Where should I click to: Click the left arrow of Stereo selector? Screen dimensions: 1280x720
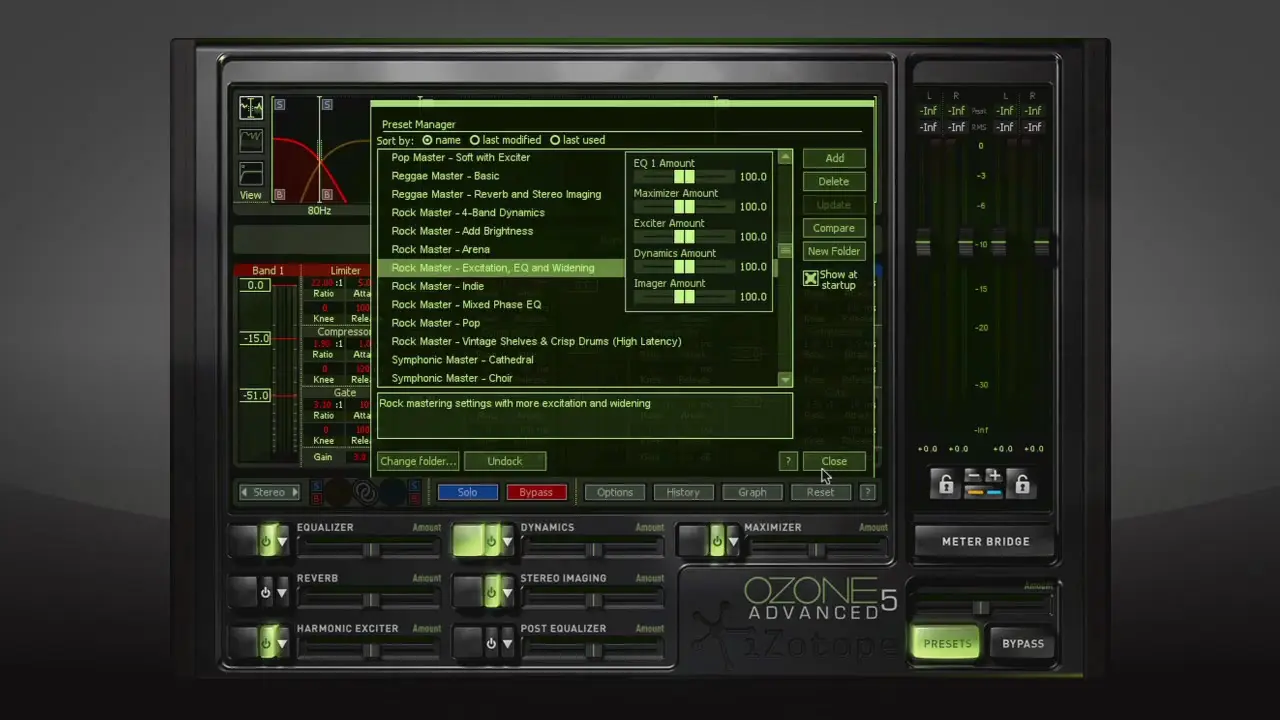click(244, 492)
